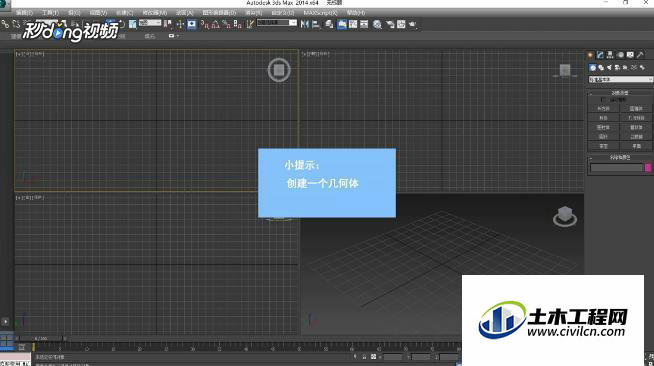The width and height of the screenshot is (654, 366).
Task: Select the Helpers category icon
Action: pyautogui.click(x=625, y=68)
